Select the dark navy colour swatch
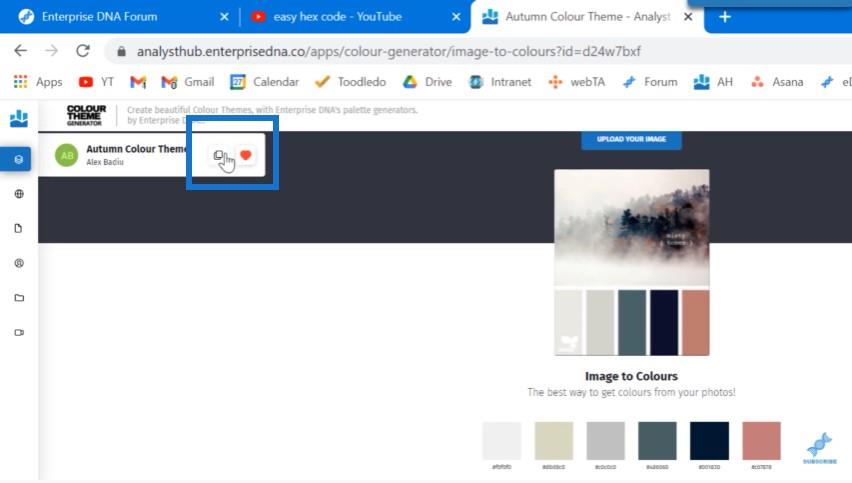Viewport: 852px width, 483px height. [x=709, y=441]
